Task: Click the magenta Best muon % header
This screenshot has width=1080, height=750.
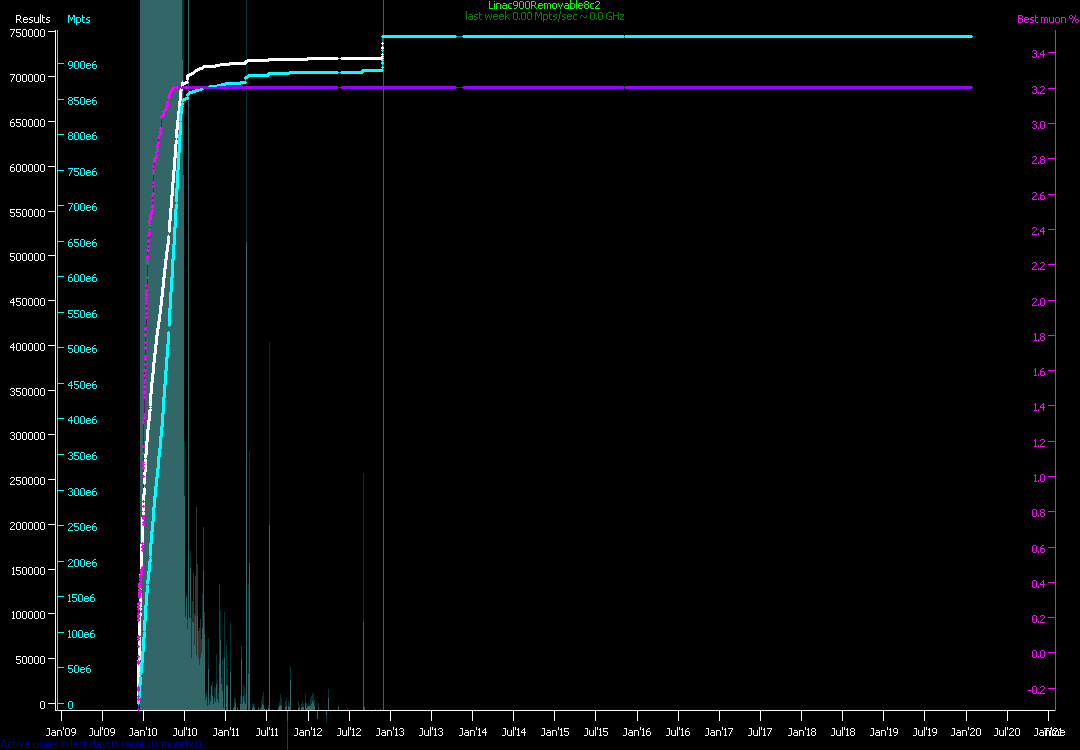Action: [x=1041, y=19]
